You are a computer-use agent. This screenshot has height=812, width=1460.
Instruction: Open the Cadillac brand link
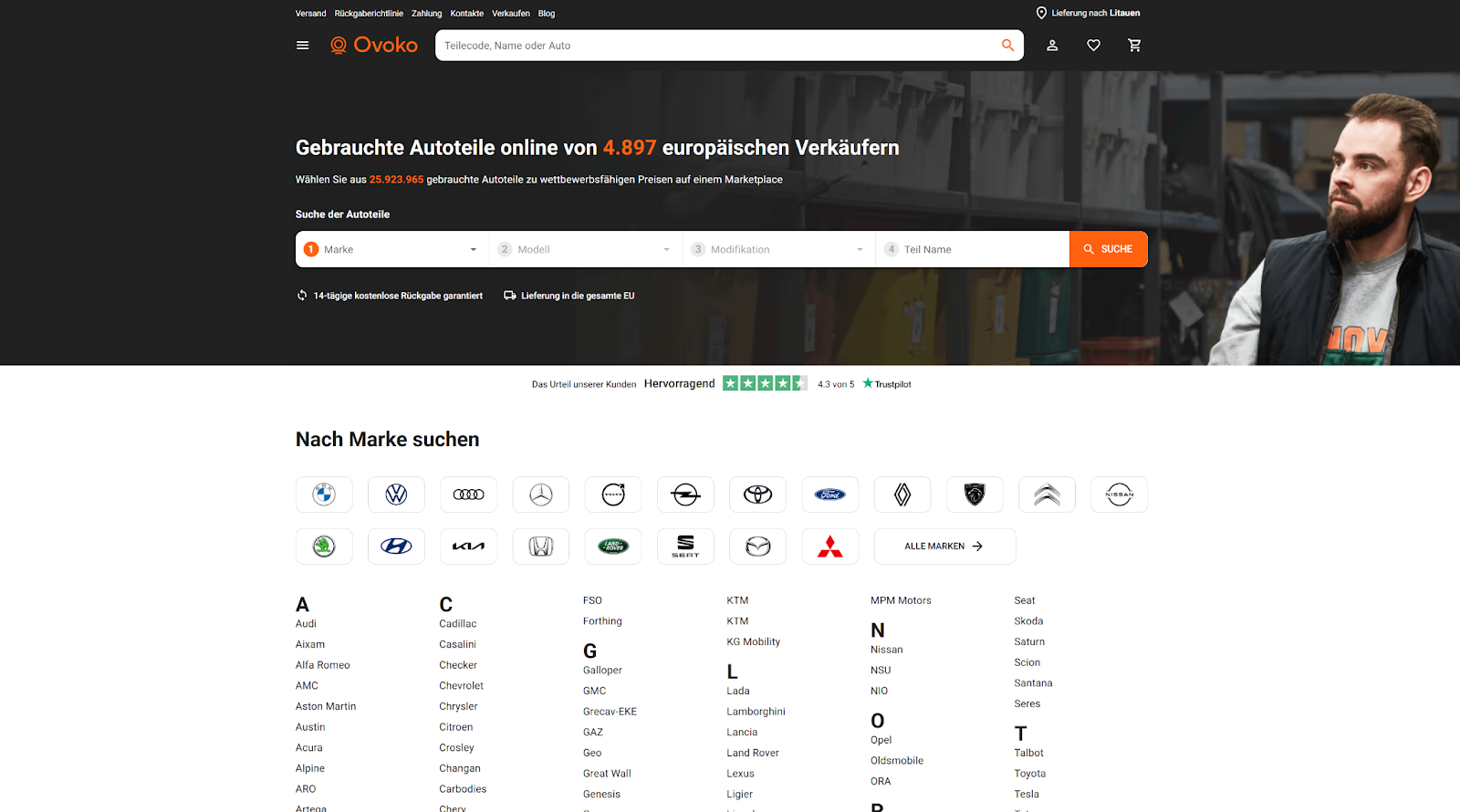(458, 624)
